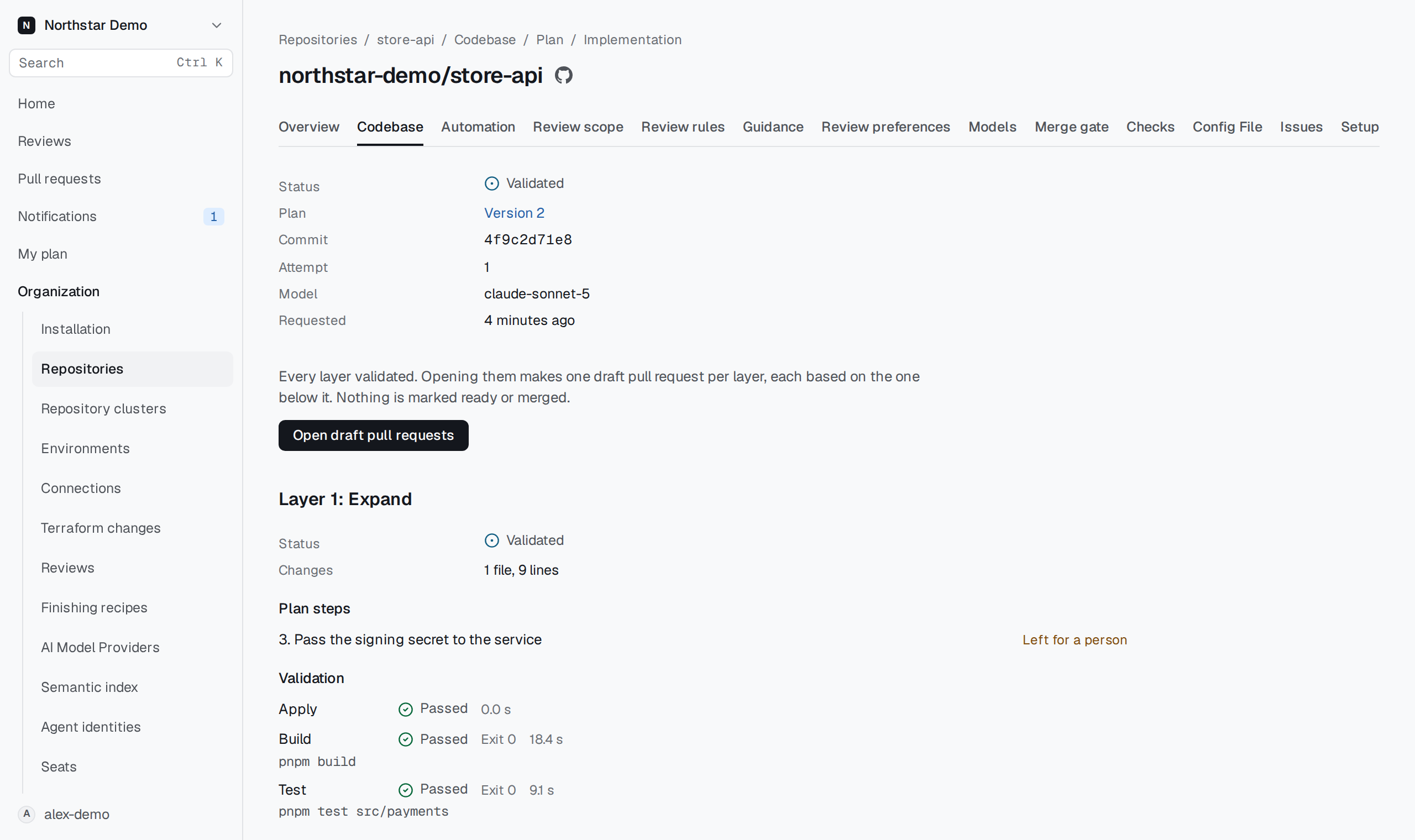Click the Northstar Demo logo icon

click(27, 25)
